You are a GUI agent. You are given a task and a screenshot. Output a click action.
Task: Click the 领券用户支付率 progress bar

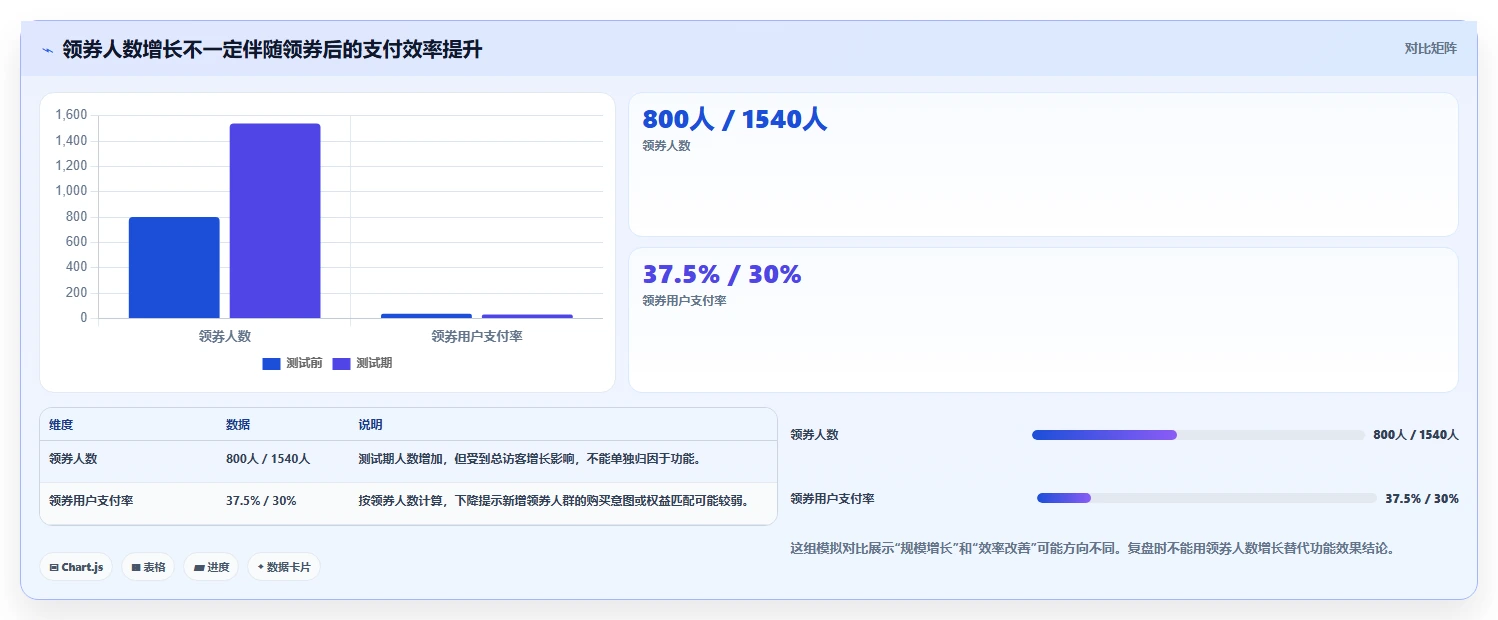1207,498
